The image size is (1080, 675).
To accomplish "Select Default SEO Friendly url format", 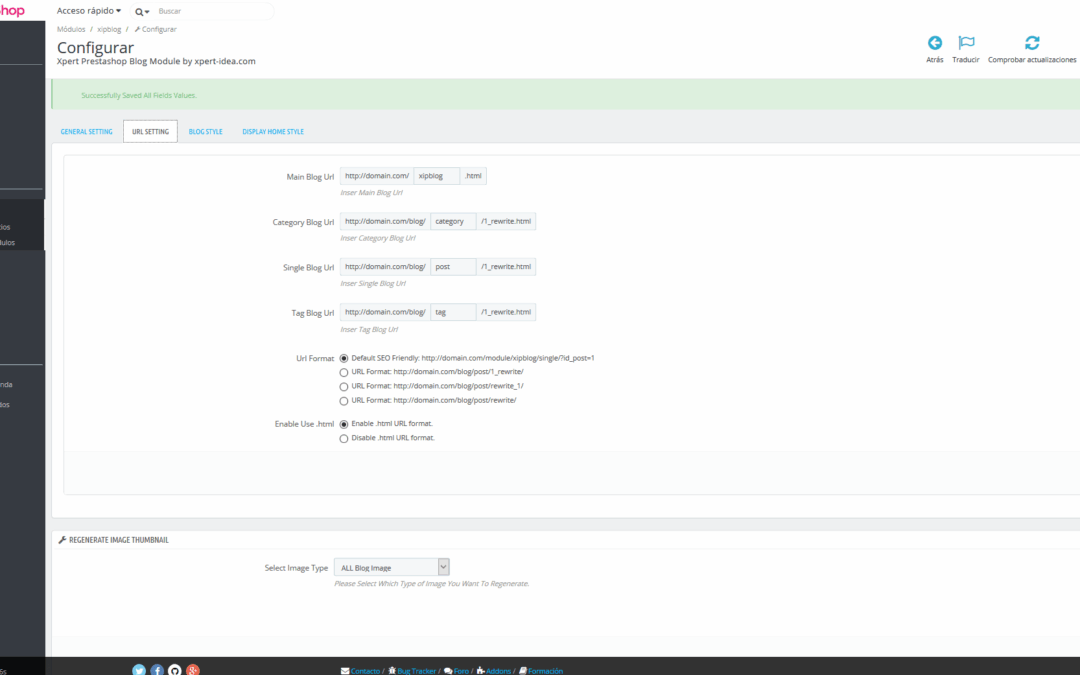I will click(344, 358).
